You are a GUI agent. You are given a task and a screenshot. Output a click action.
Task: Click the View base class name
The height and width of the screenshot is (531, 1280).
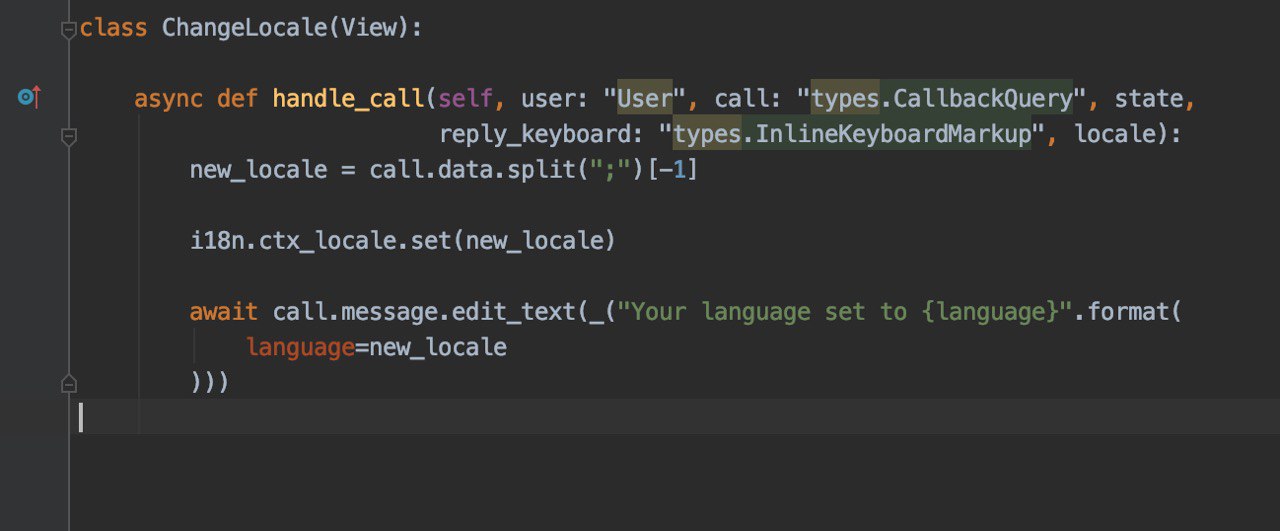coord(369,28)
